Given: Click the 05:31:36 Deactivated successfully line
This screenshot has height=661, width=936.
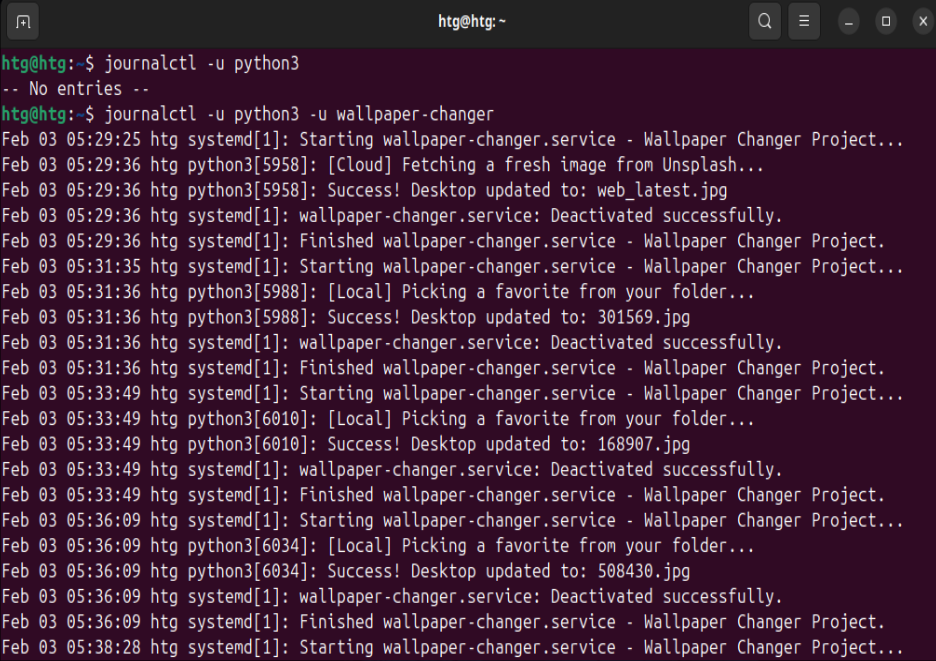Looking at the screenshot, I should click(x=392, y=343).
